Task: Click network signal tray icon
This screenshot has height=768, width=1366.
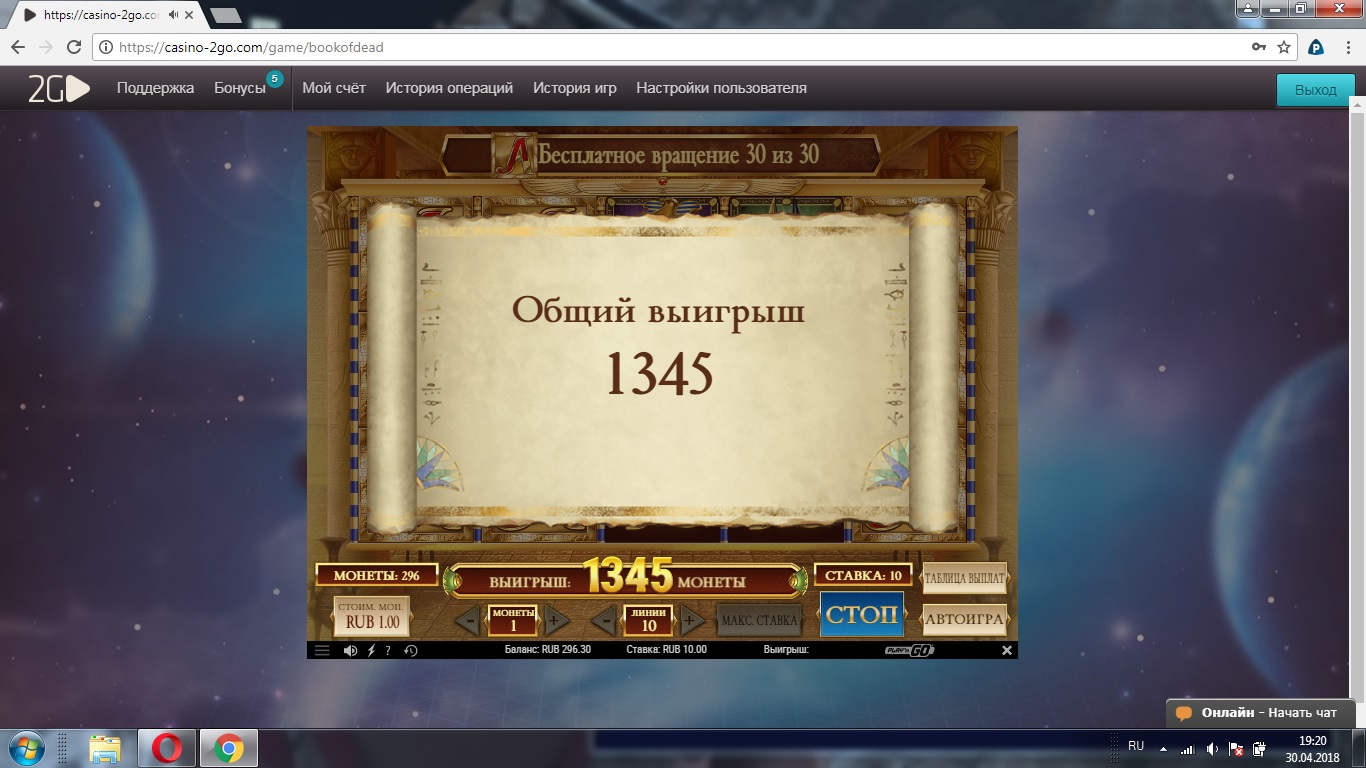Action: coord(1187,748)
